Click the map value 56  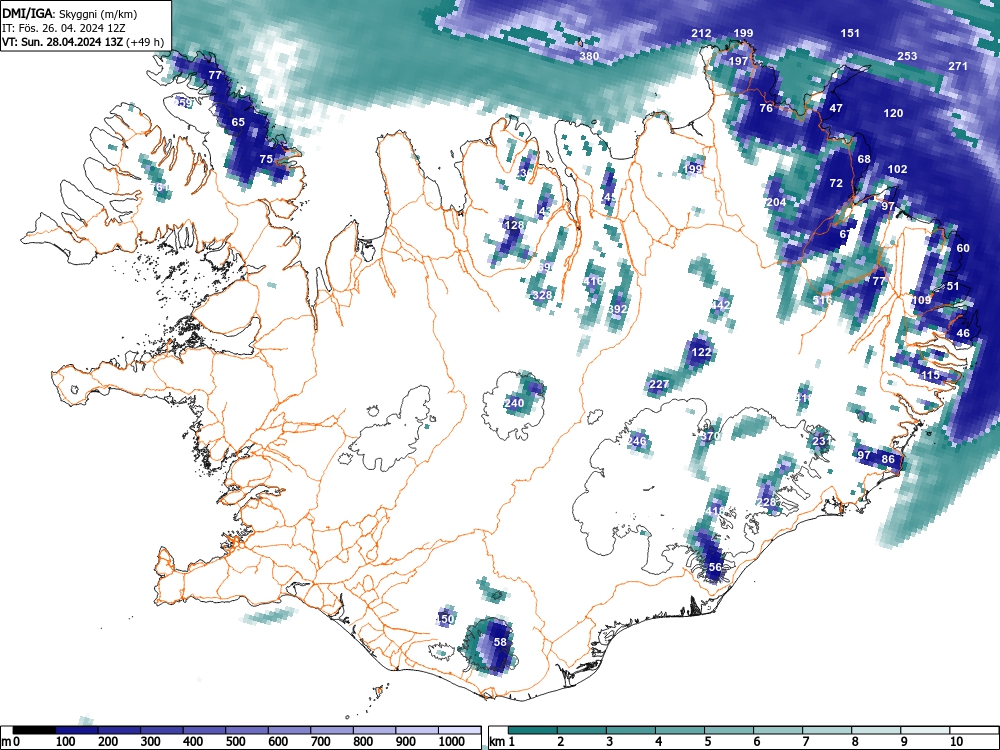tap(715, 567)
